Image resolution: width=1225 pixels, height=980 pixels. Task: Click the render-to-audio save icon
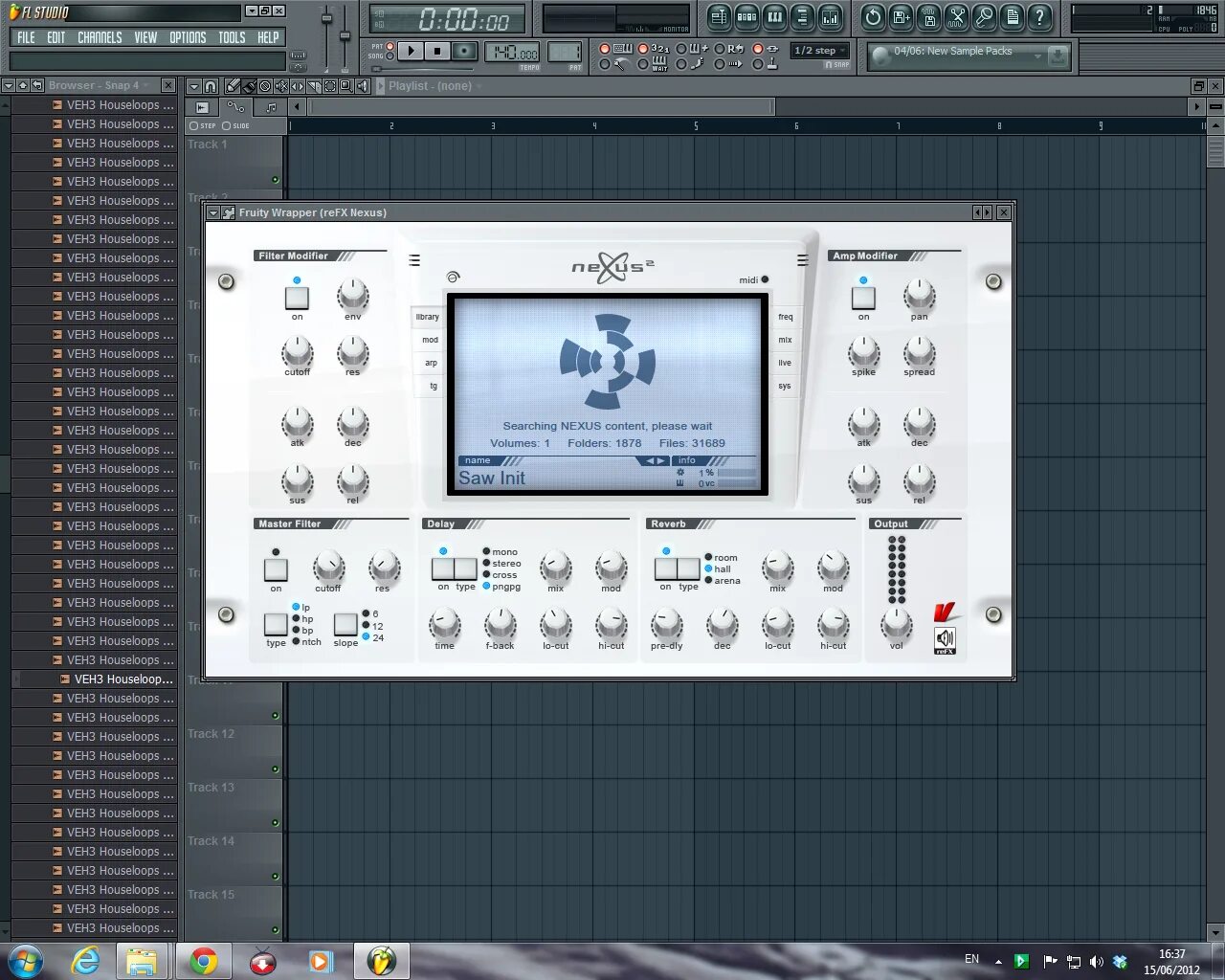(928, 16)
